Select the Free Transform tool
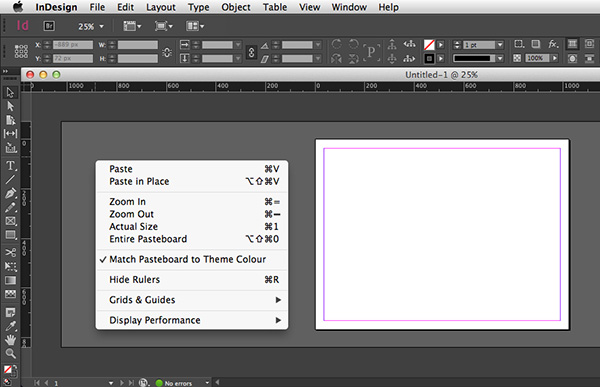 click(10, 266)
